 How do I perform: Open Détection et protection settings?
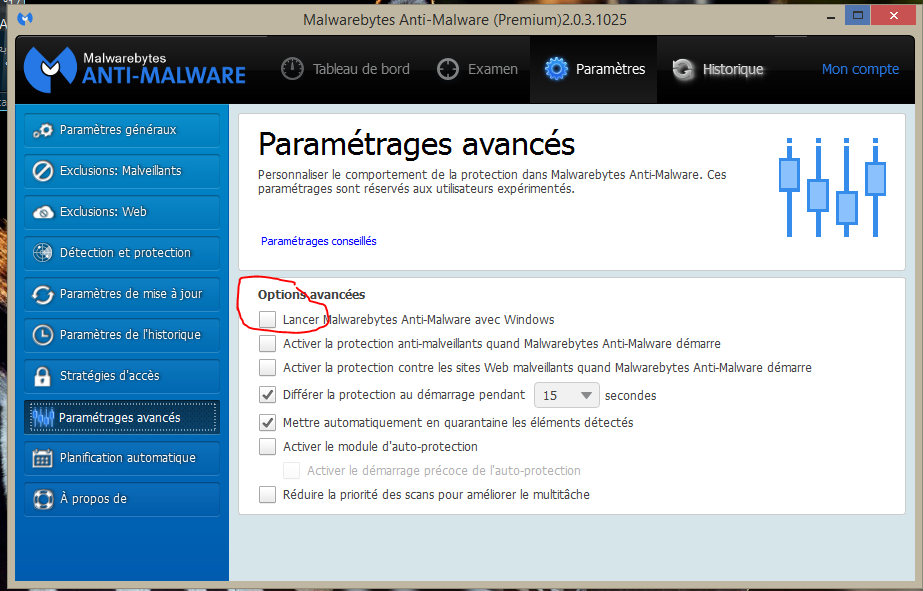point(122,253)
